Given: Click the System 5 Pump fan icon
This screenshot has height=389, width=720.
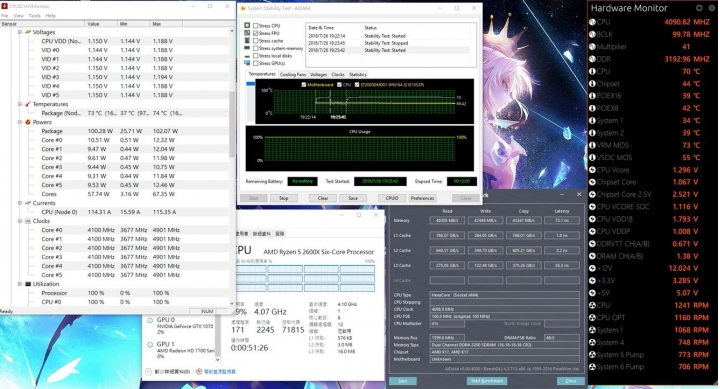Looking at the screenshot, I should (592, 355).
